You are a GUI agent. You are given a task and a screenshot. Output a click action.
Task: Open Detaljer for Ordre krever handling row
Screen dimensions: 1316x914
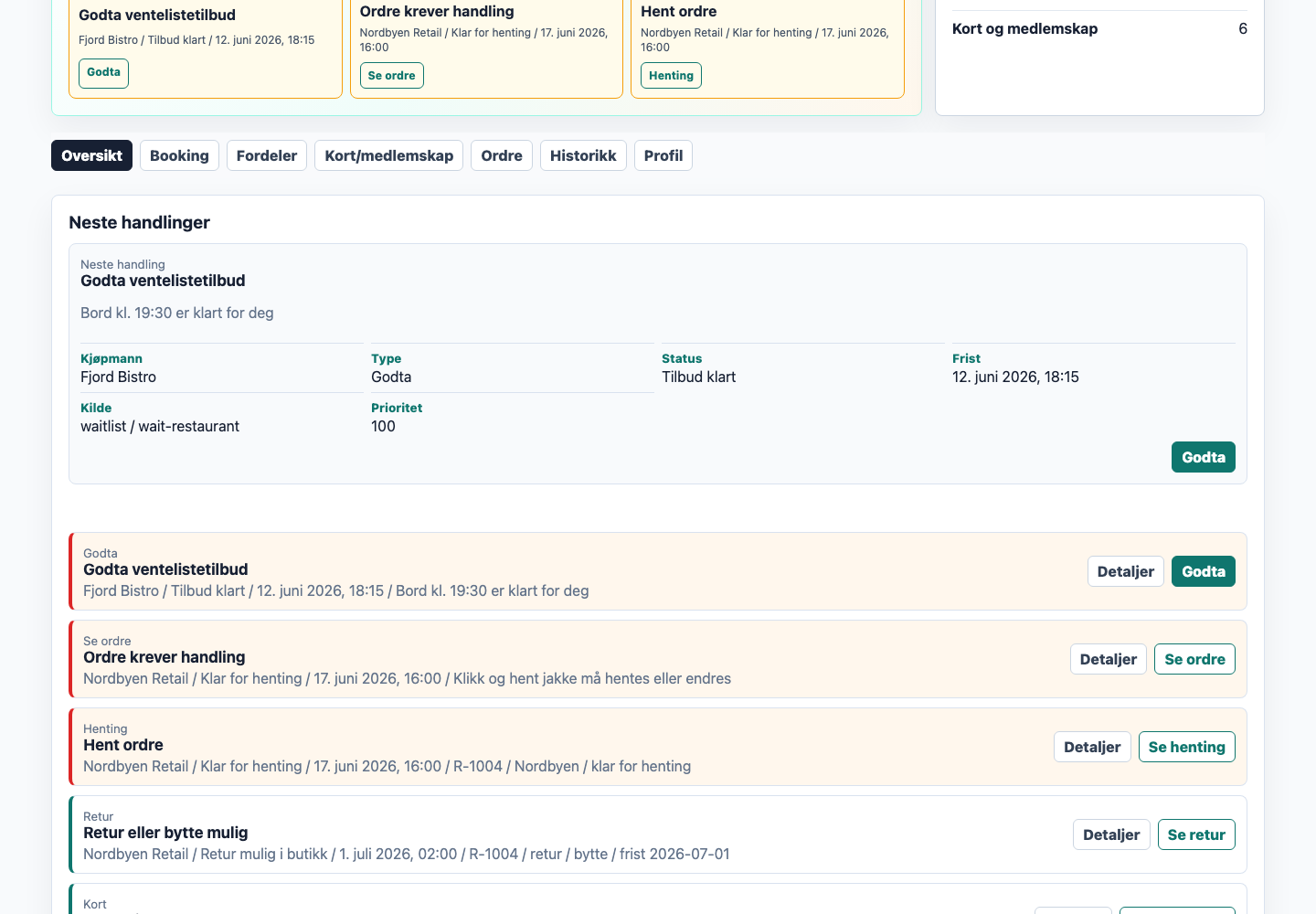tap(1109, 659)
